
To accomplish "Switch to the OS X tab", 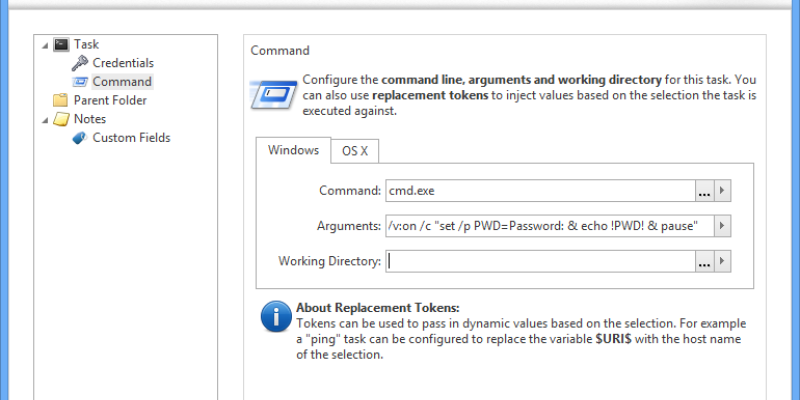I will click(x=354, y=151).
